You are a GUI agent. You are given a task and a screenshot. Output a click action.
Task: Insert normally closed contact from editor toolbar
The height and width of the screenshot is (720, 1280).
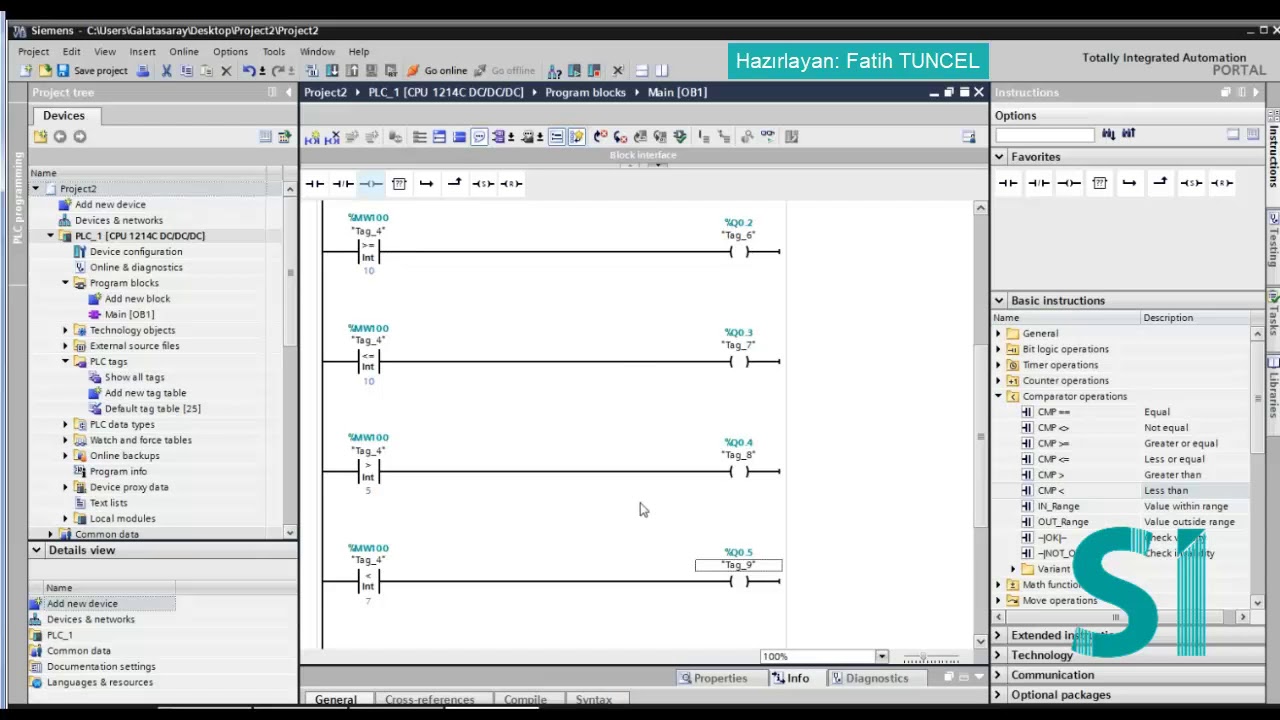(x=343, y=183)
